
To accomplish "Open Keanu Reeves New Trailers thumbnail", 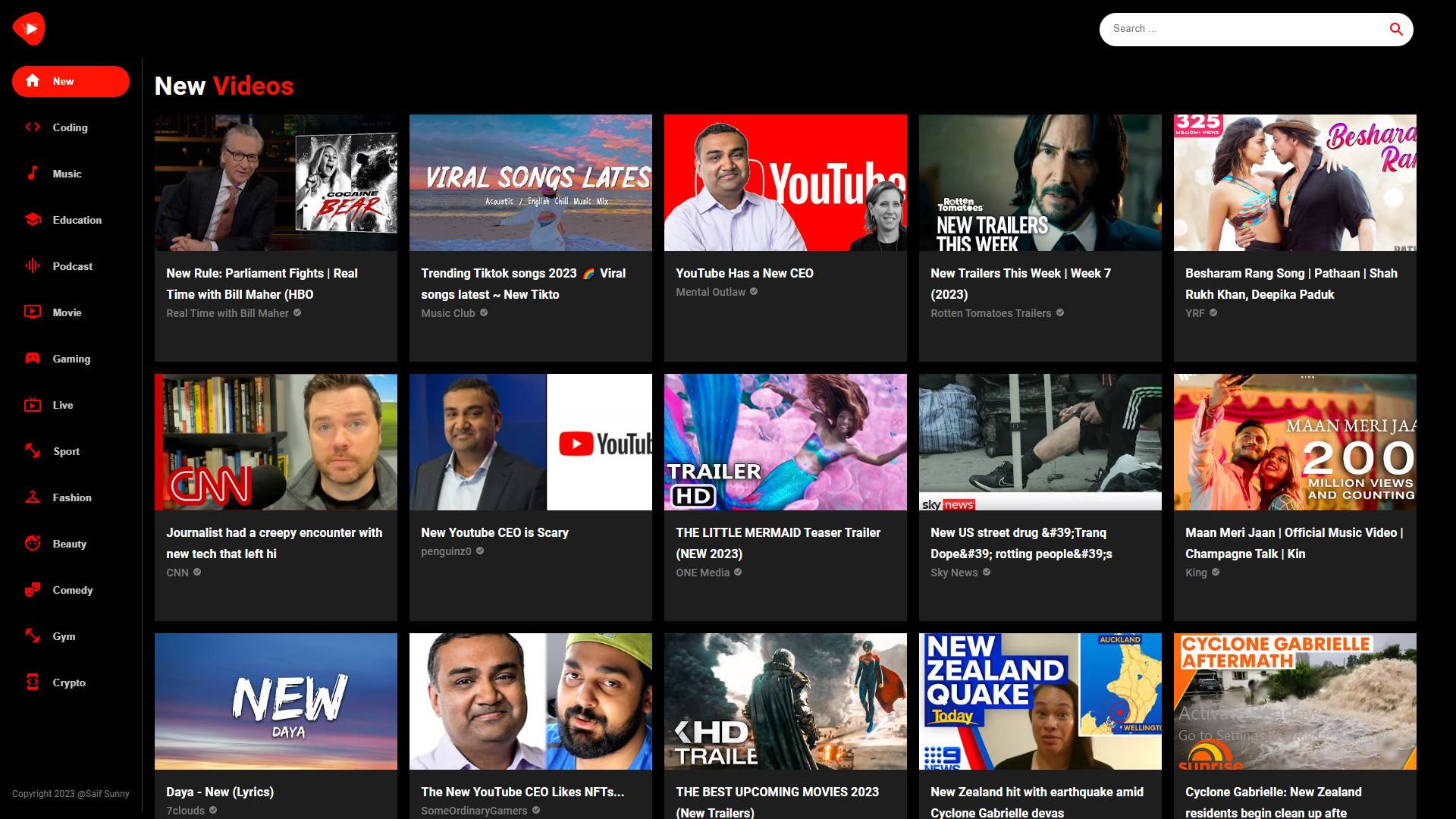I will (x=1040, y=183).
